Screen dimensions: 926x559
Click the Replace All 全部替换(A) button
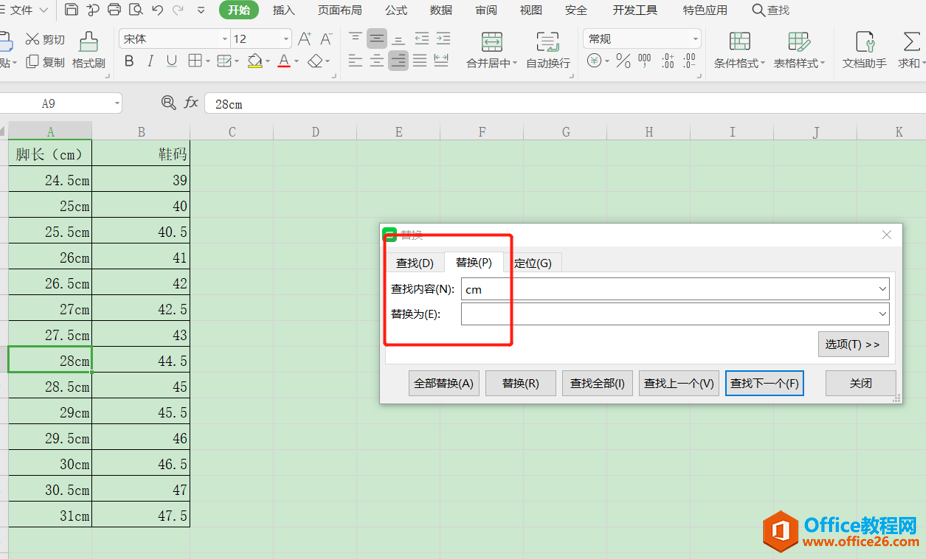[444, 383]
